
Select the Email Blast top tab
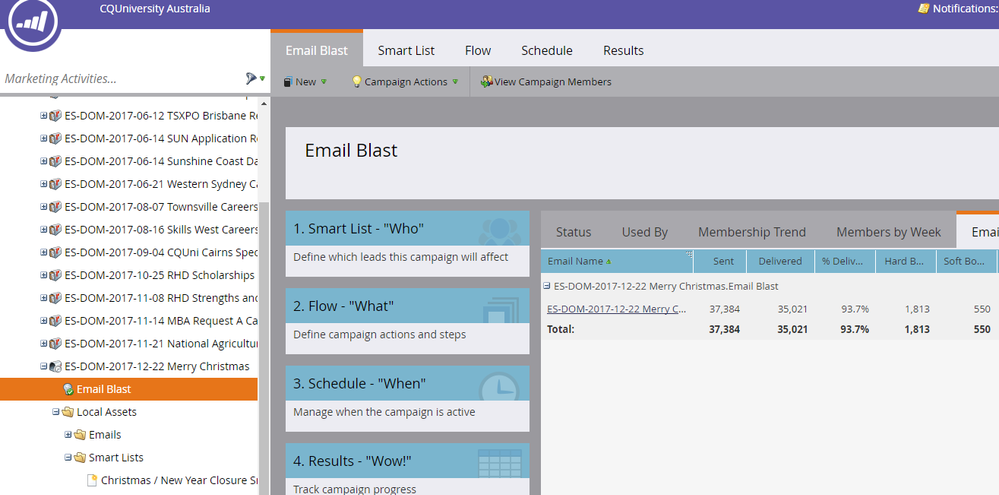(x=317, y=49)
